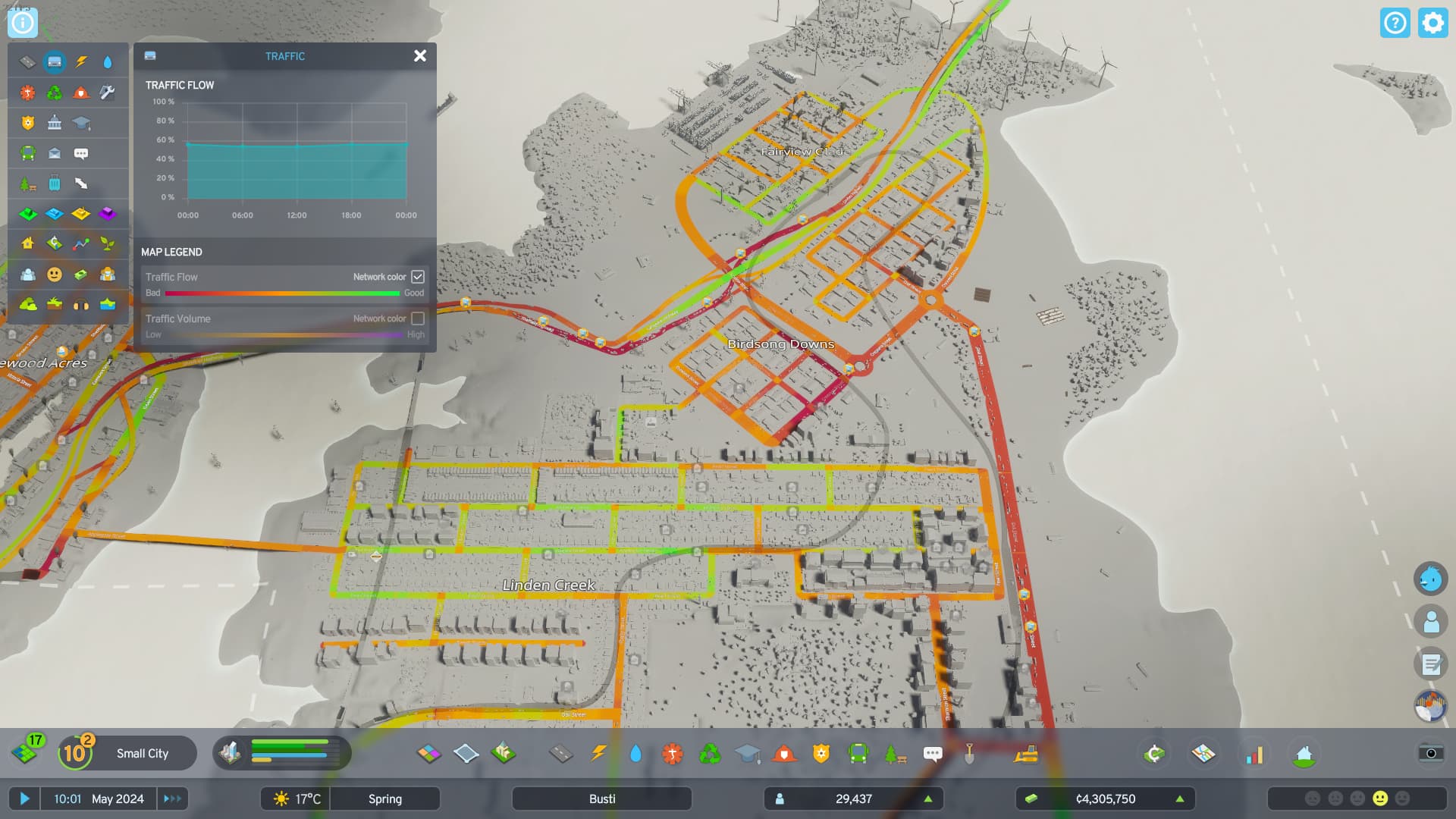Open the Outside connections arrows info view

pyautogui.click(x=81, y=184)
